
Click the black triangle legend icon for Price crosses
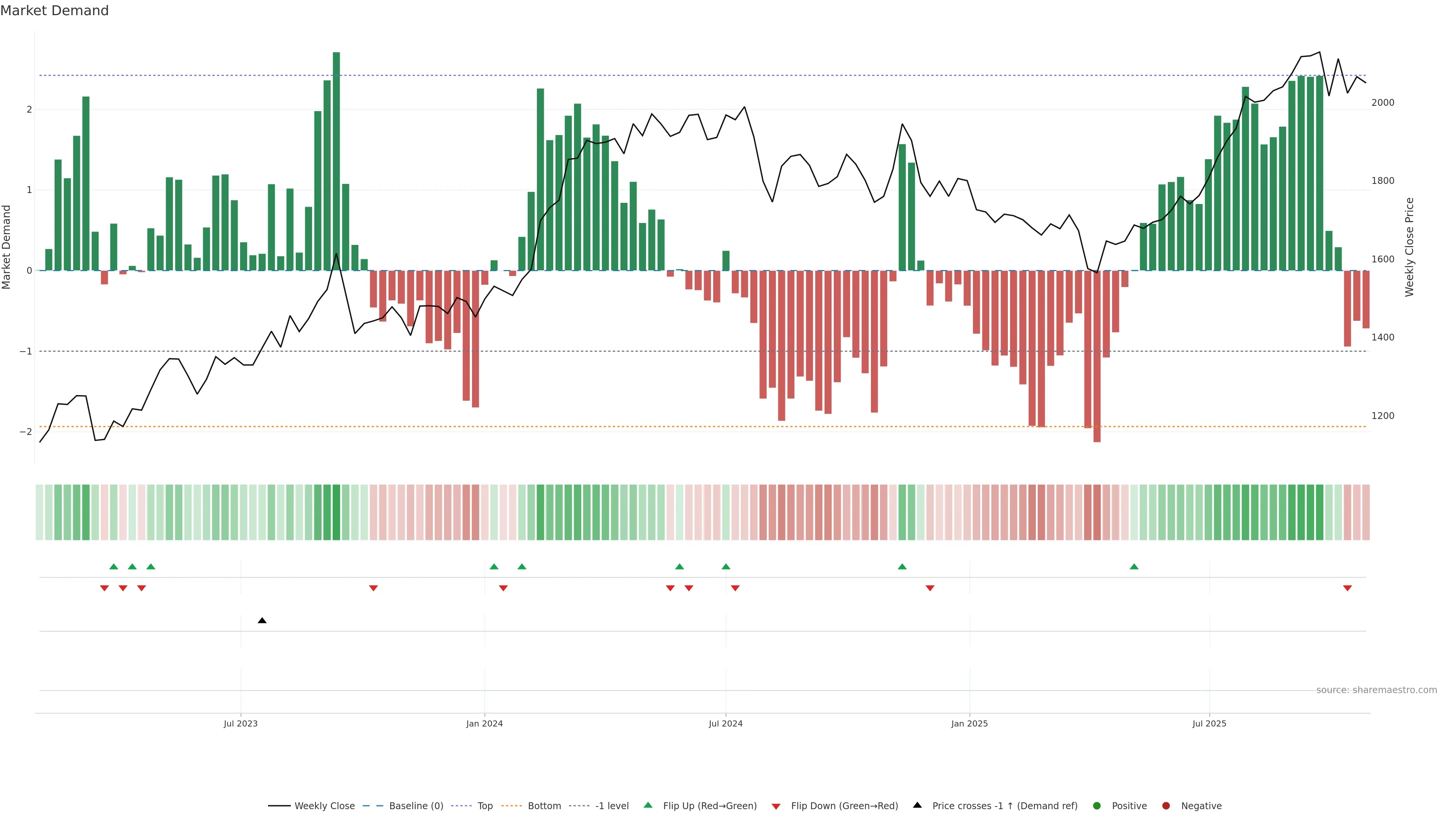pyautogui.click(x=917, y=805)
